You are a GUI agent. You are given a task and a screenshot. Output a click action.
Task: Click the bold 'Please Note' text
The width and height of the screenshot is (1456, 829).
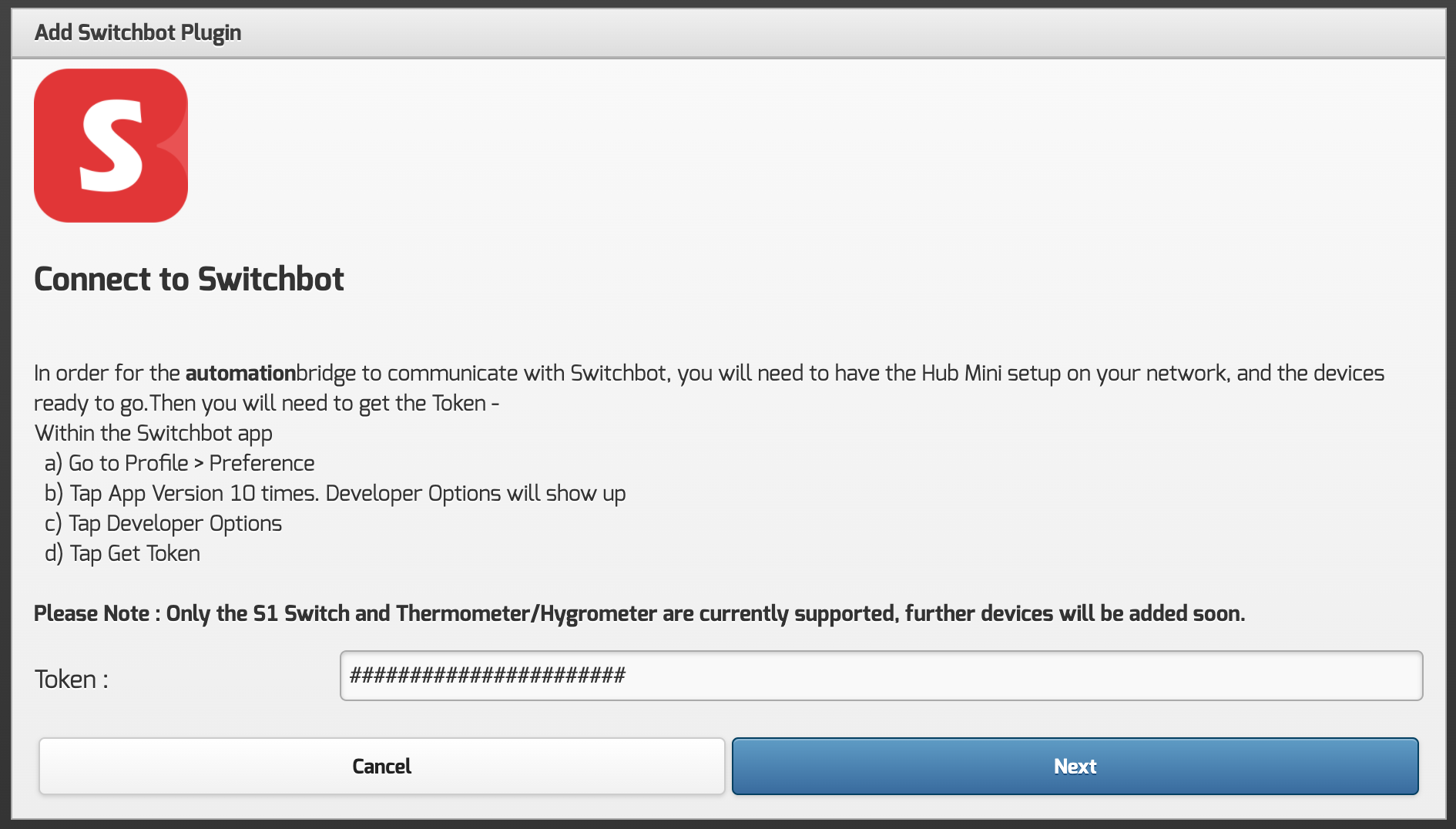(x=92, y=613)
